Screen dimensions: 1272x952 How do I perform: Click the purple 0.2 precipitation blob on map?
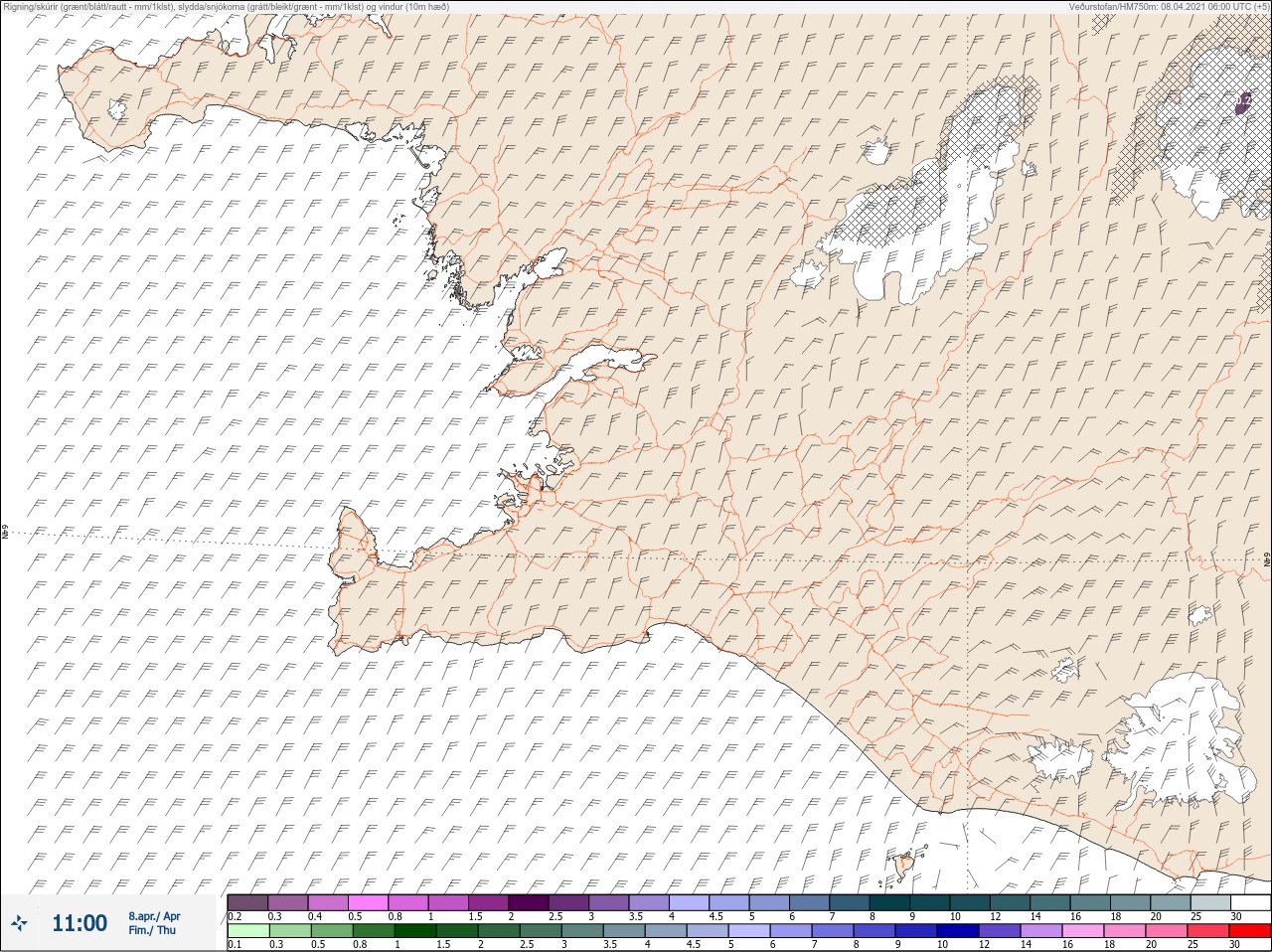point(1244,102)
